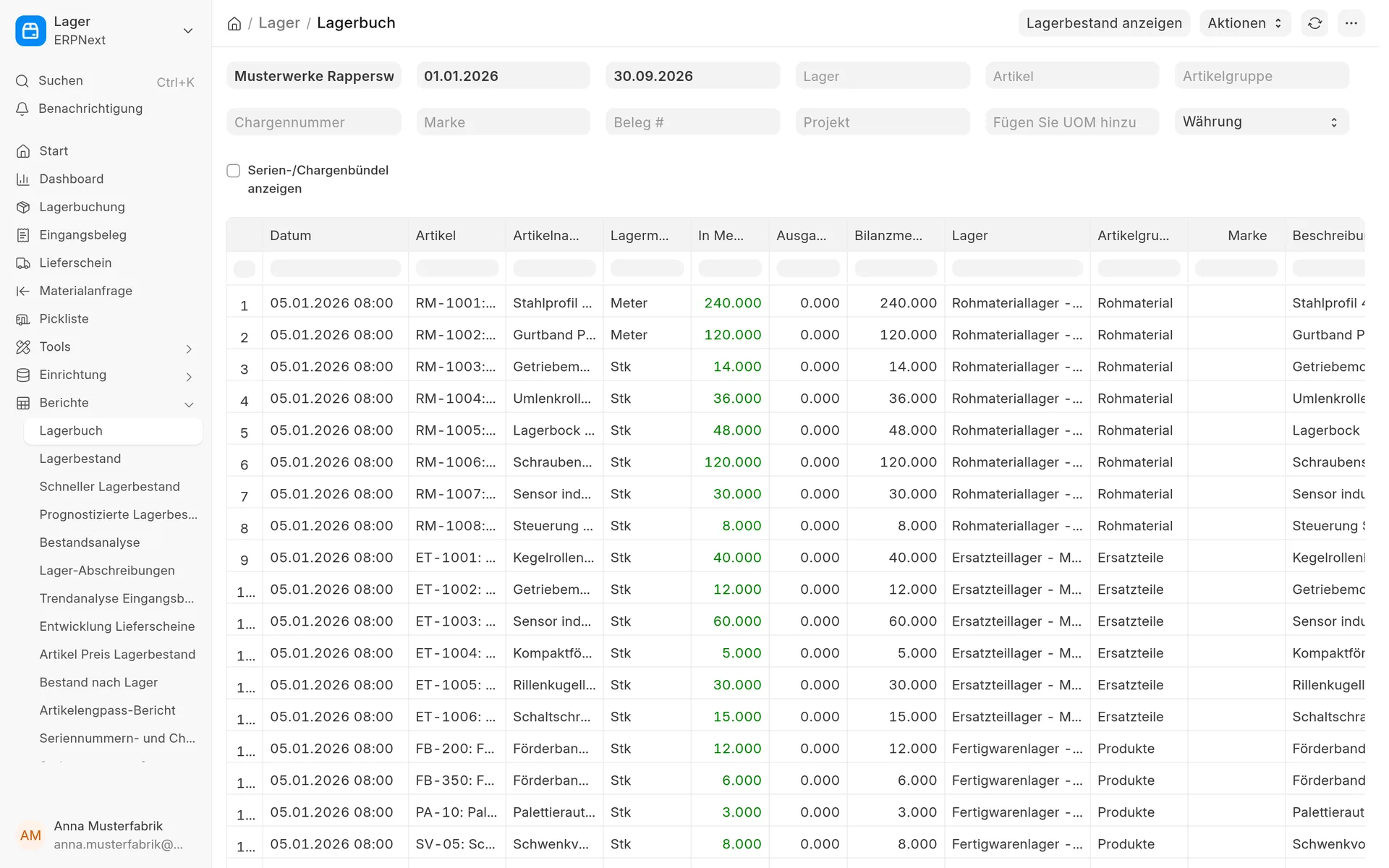Click the Pickliste icon in sidebar
The height and width of the screenshot is (868, 1389).
tap(23, 319)
